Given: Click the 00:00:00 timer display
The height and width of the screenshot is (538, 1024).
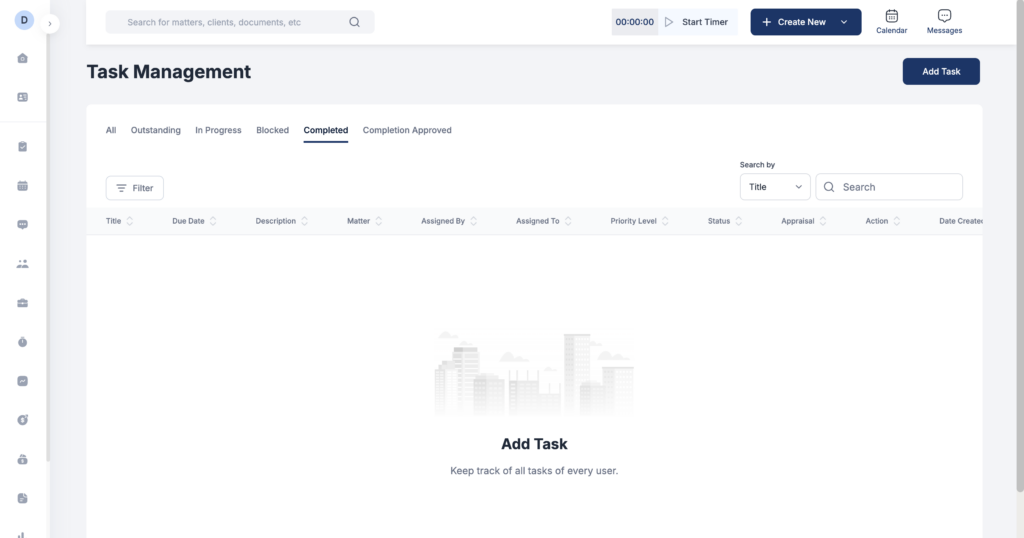Looking at the screenshot, I should pyautogui.click(x=634, y=22).
